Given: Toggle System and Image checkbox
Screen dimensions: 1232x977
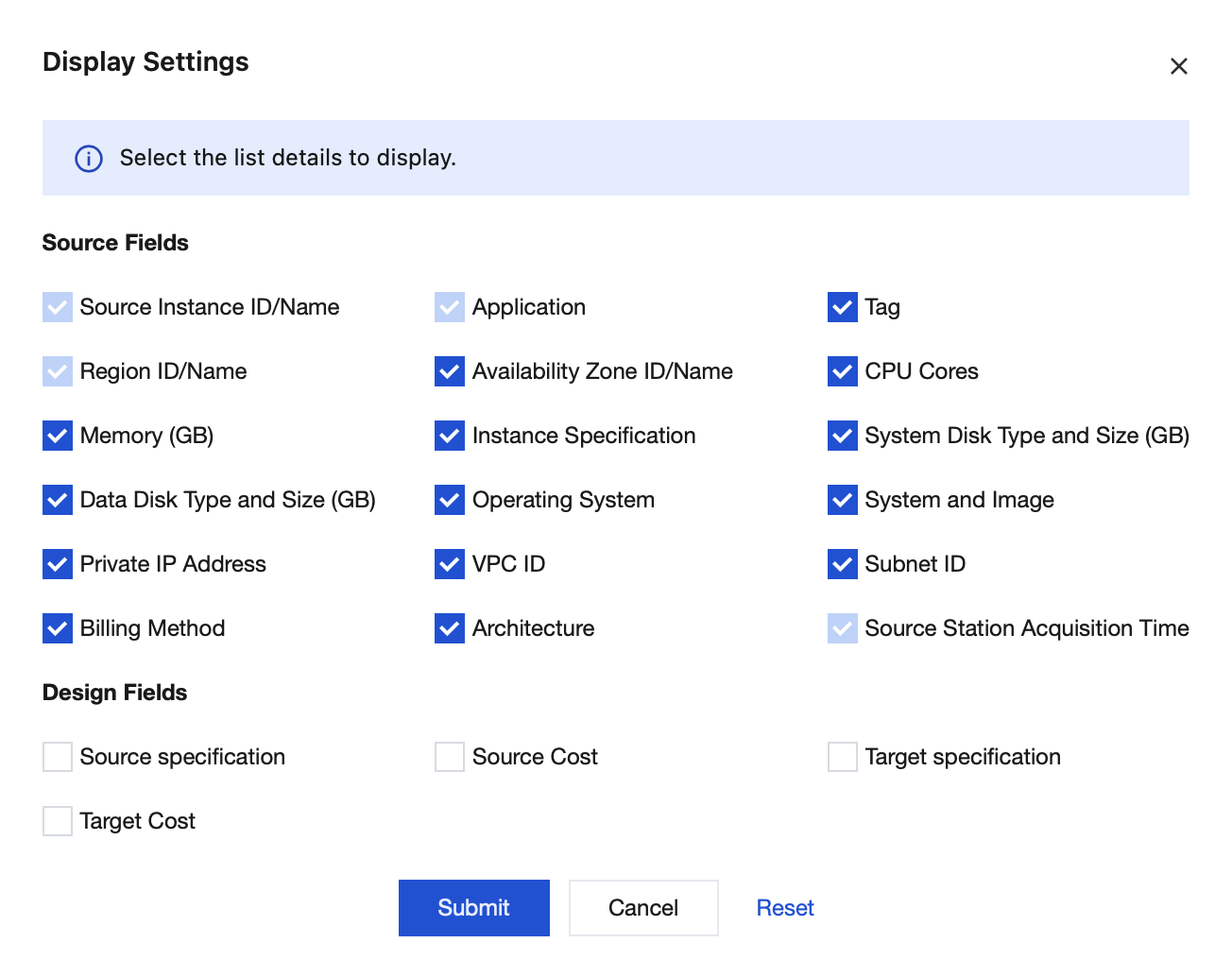Looking at the screenshot, I should coord(842,500).
